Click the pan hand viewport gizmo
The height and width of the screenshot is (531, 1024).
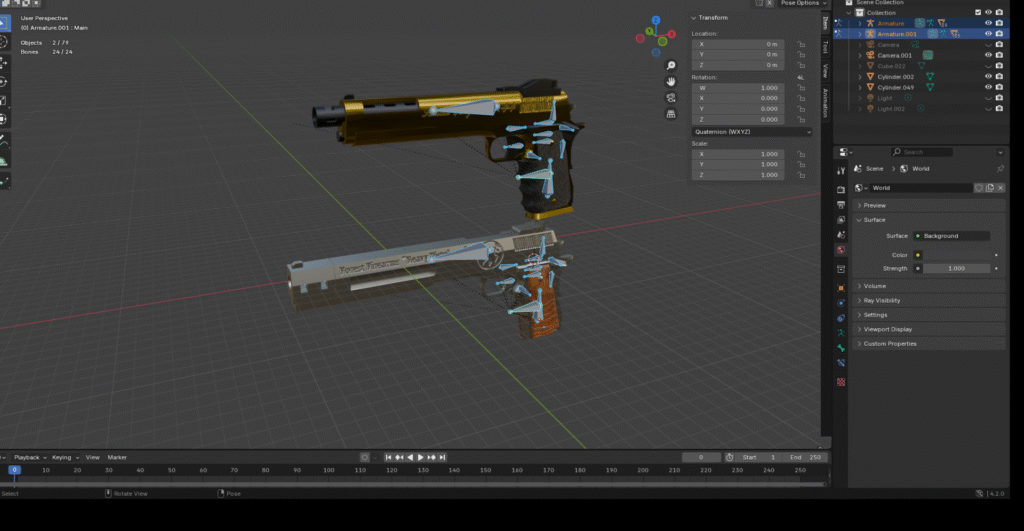(669, 80)
